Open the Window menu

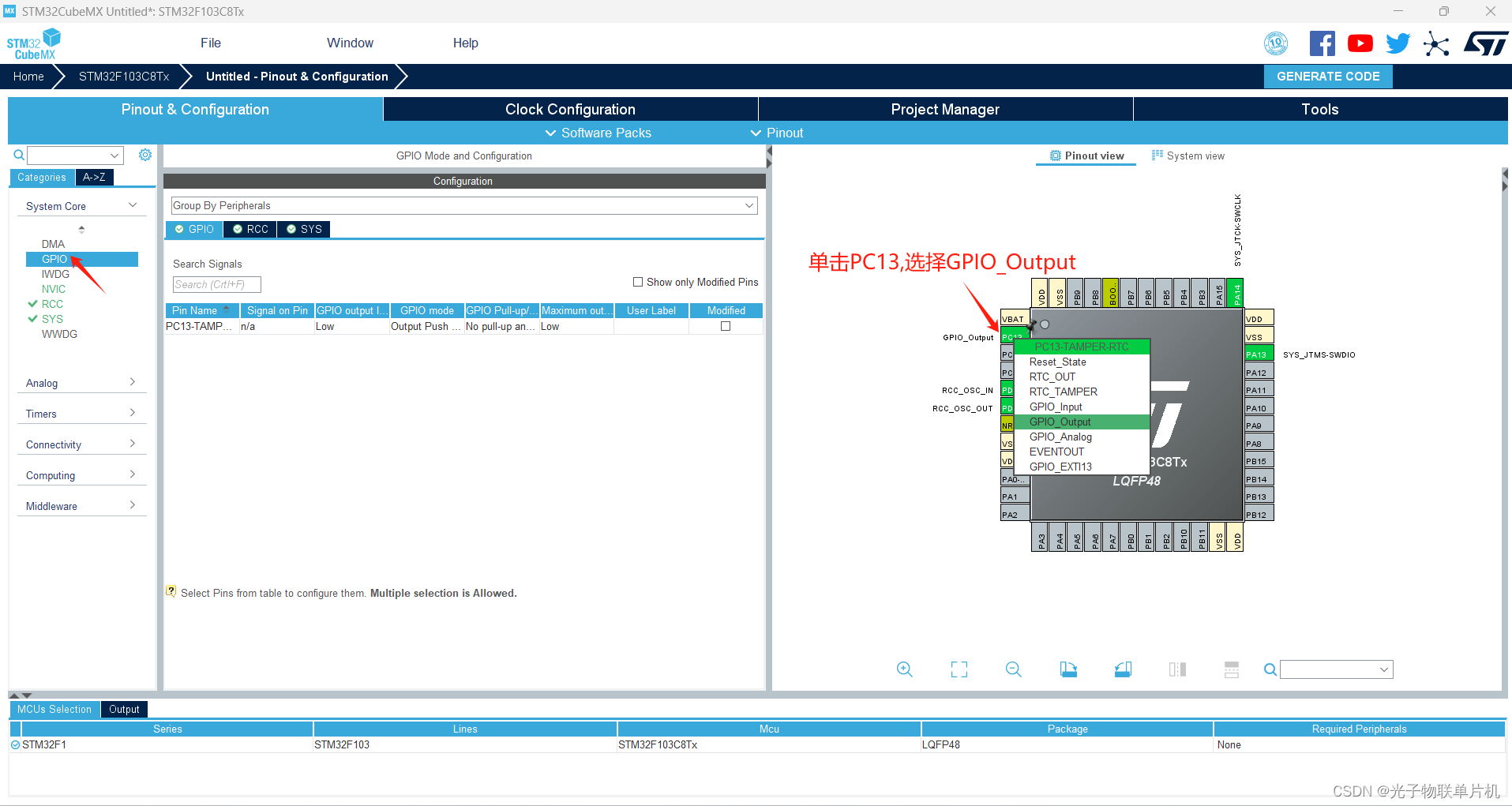coord(350,43)
